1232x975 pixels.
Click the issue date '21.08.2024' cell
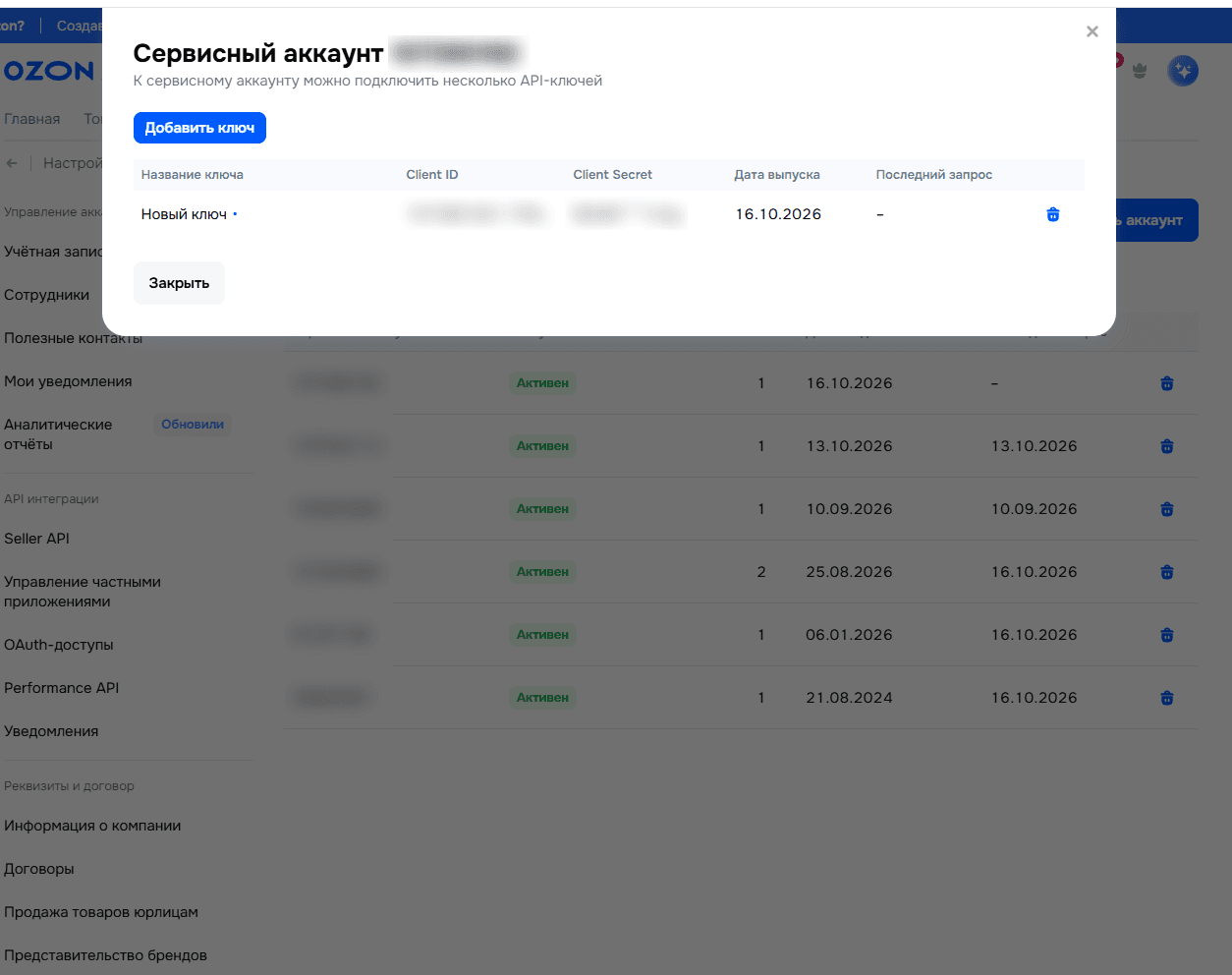click(x=849, y=698)
